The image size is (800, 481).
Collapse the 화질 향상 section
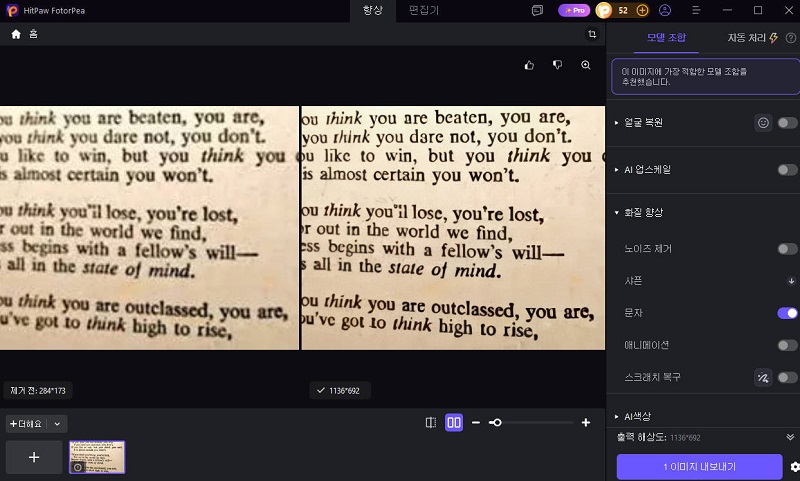(x=640, y=212)
